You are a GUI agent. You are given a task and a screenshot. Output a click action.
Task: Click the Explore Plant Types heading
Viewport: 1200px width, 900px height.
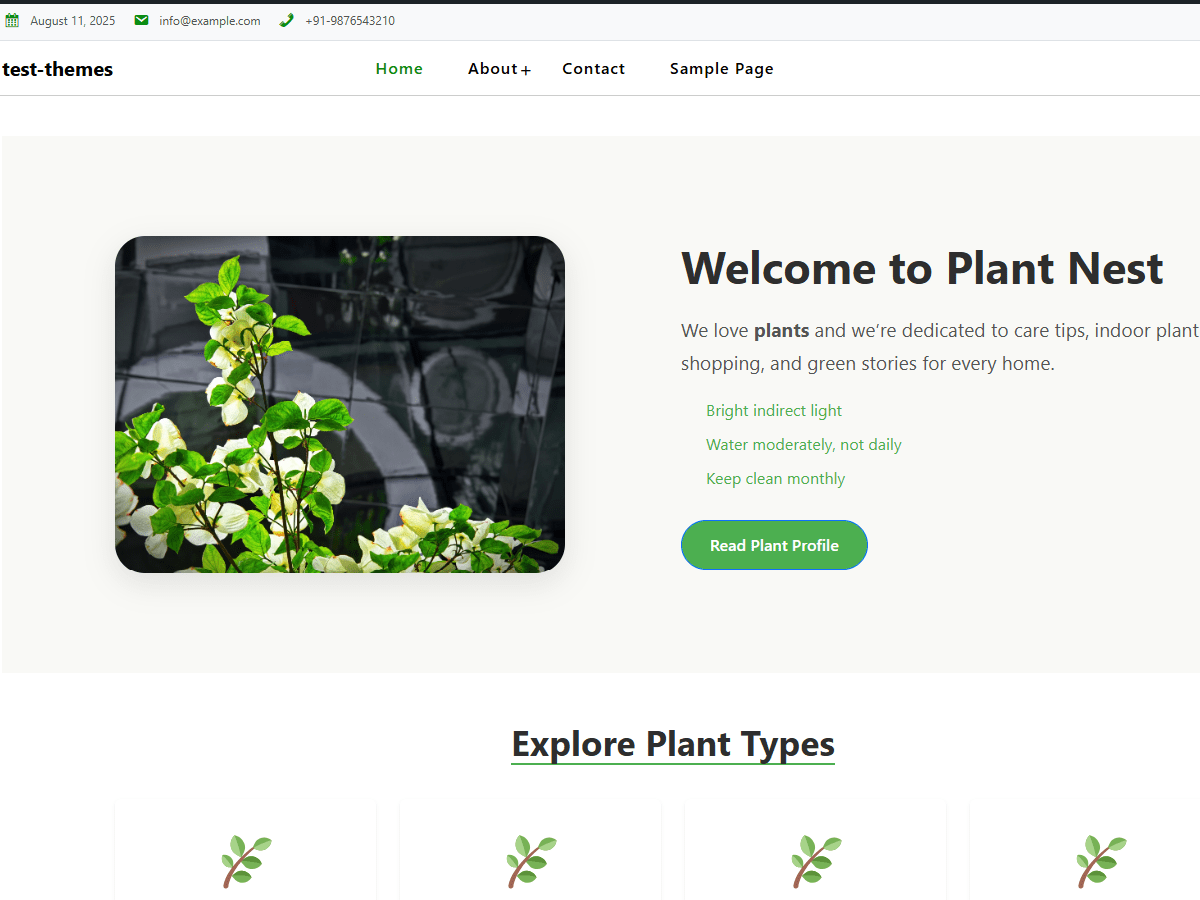(673, 744)
